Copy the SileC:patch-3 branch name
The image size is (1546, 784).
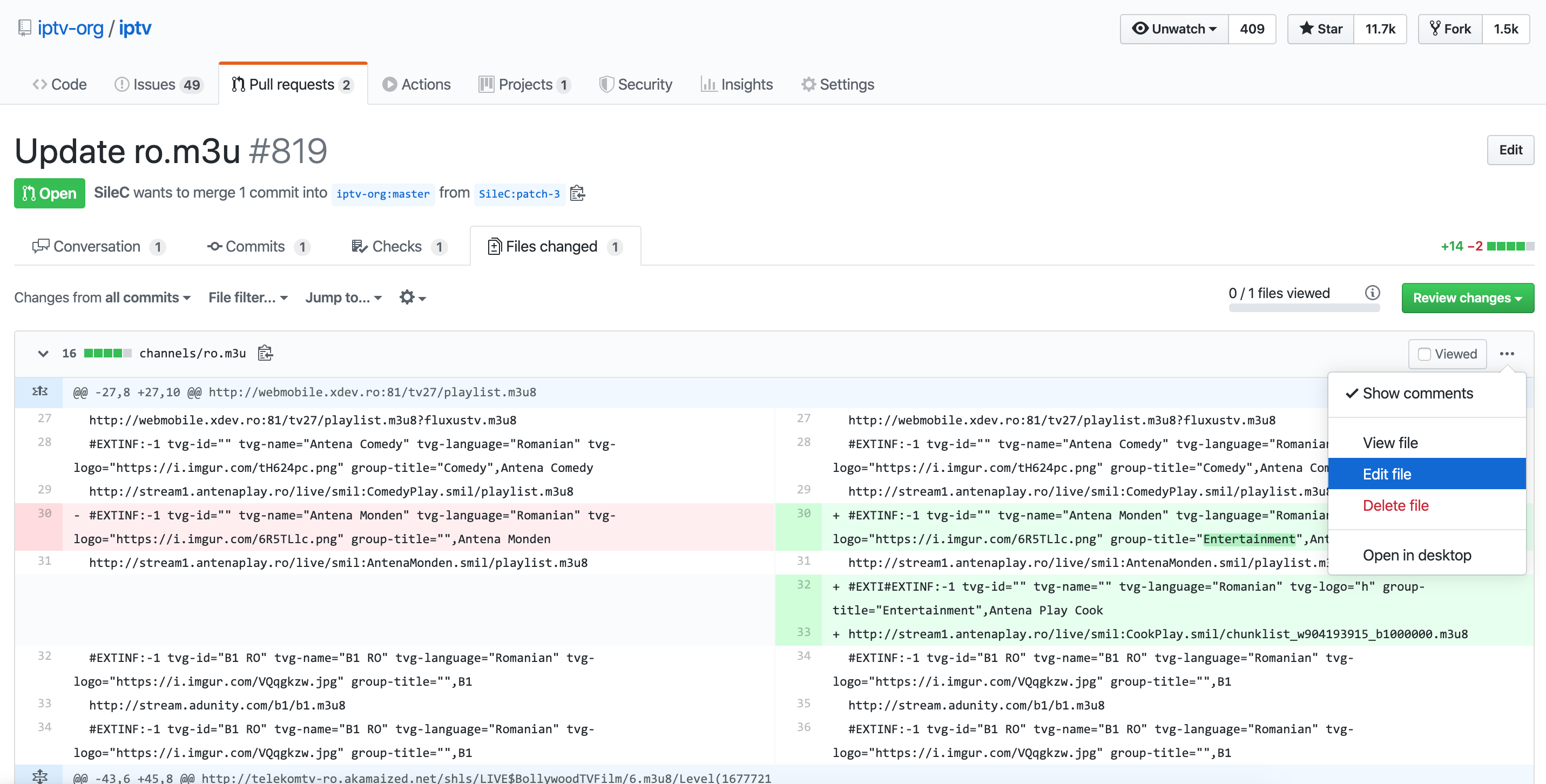pos(578,193)
